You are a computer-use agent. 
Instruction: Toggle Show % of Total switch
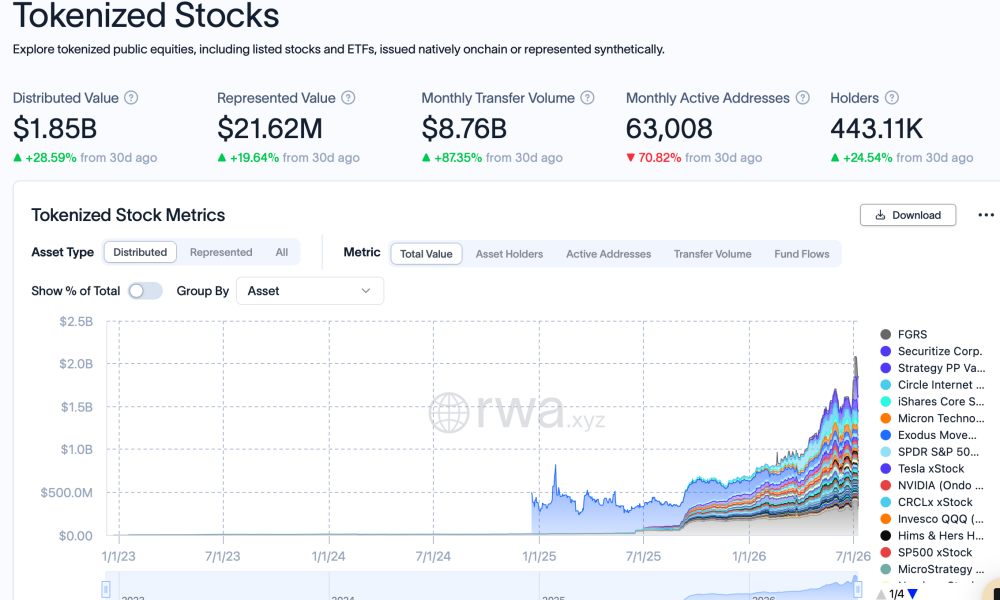pos(145,291)
